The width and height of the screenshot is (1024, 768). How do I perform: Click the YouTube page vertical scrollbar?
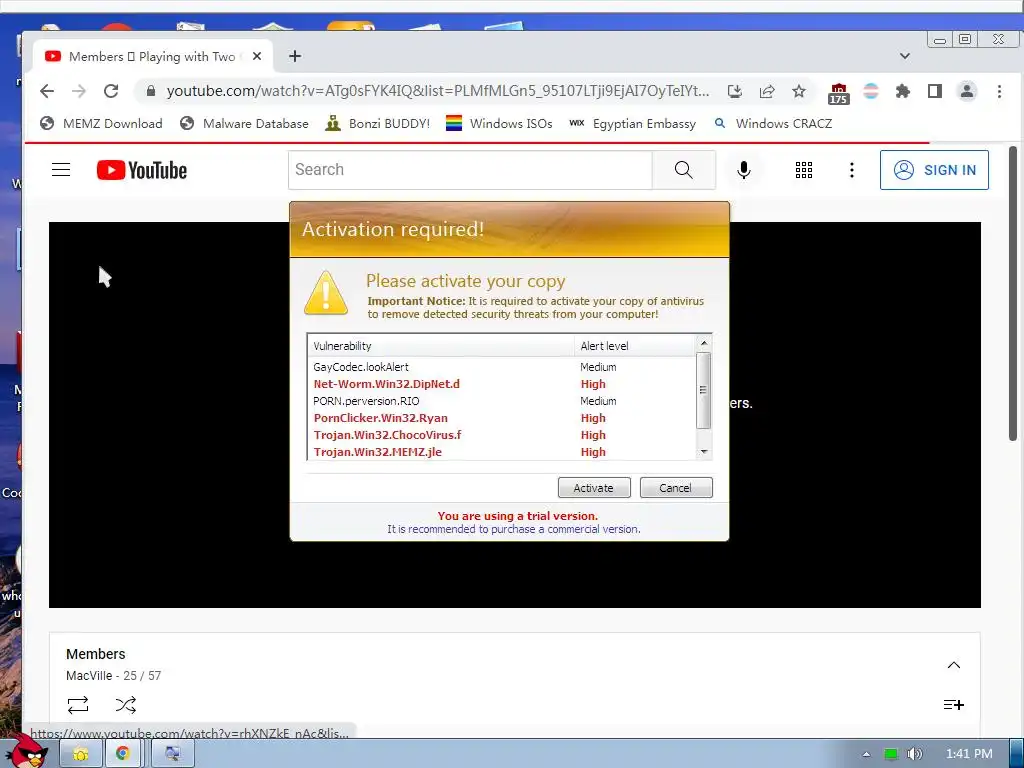tap(1013, 293)
